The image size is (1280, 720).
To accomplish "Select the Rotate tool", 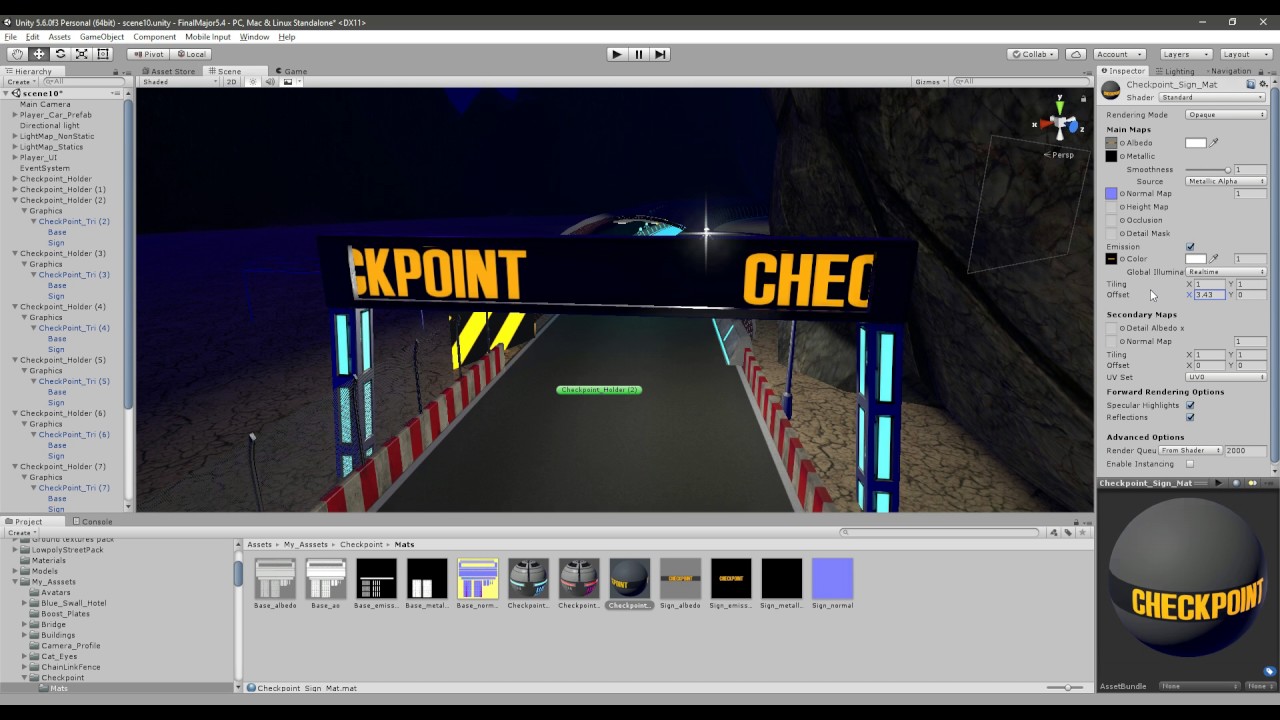I will 60,54.
